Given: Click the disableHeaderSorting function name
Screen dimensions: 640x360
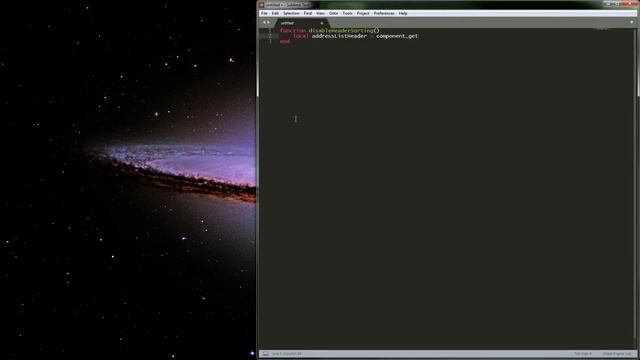Looking at the screenshot, I should click(340, 31).
